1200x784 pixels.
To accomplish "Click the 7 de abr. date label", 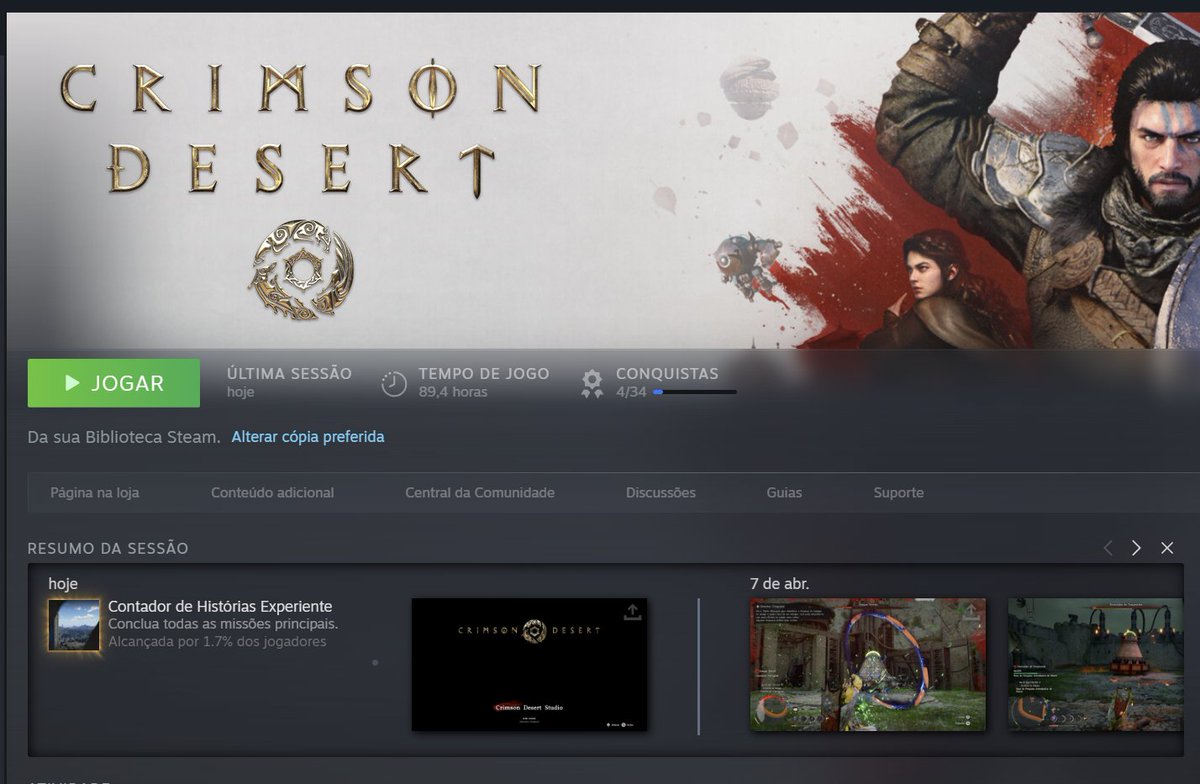I will tap(780, 584).
